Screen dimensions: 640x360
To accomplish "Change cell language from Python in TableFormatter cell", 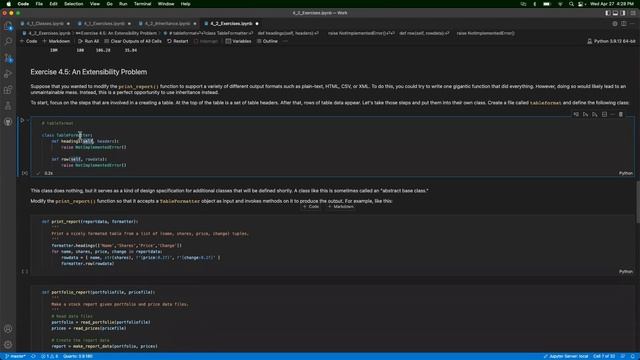I will [625, 173].
